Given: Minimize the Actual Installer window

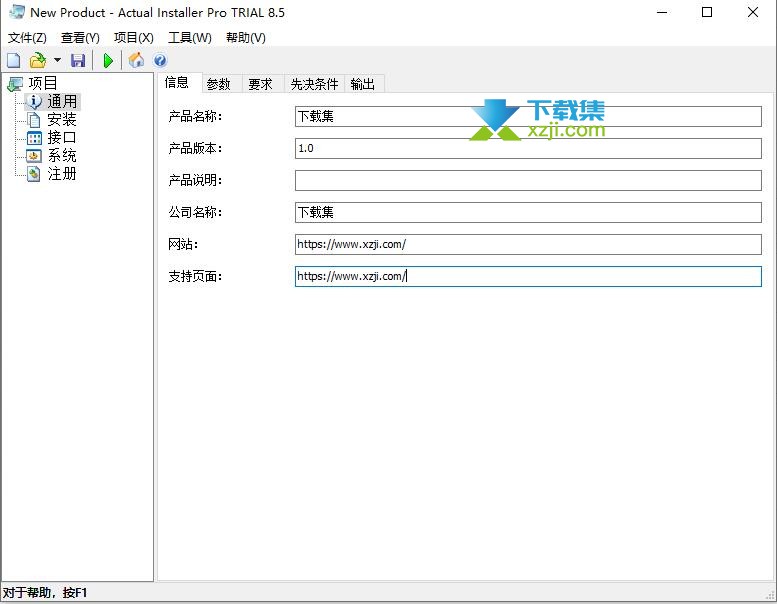Looking at the screenshot, I should (x=662, y=12).
